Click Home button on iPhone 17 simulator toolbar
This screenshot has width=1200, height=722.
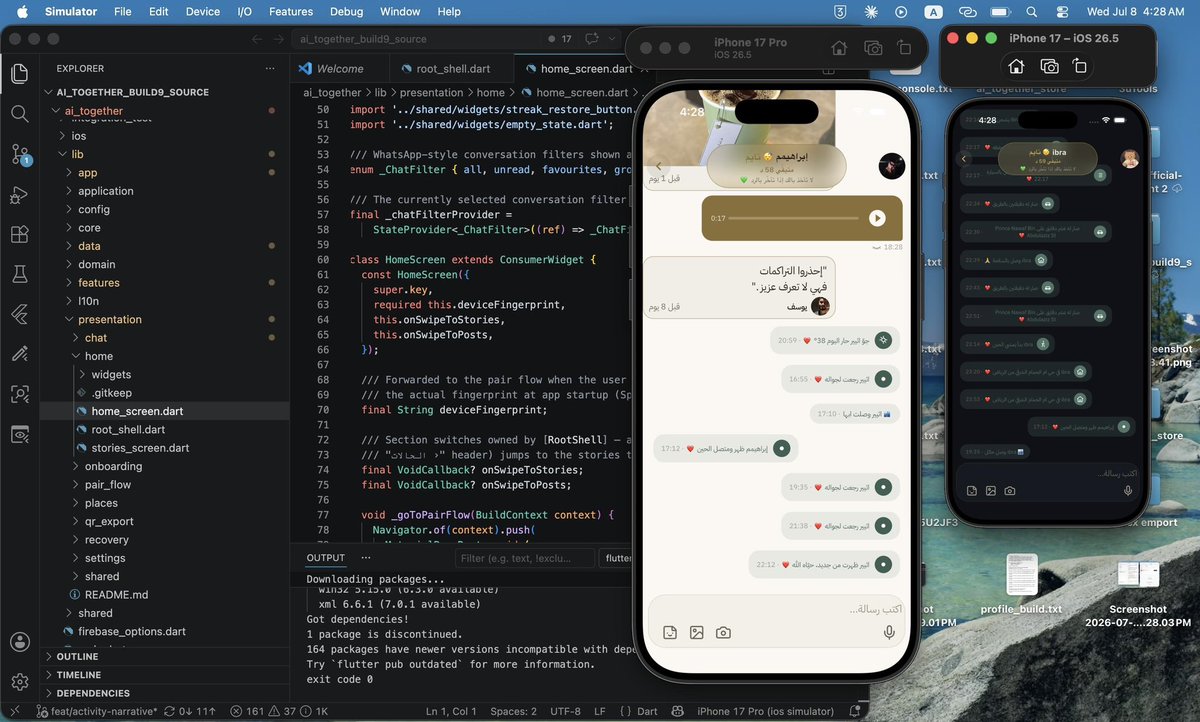coord(1016,66)
